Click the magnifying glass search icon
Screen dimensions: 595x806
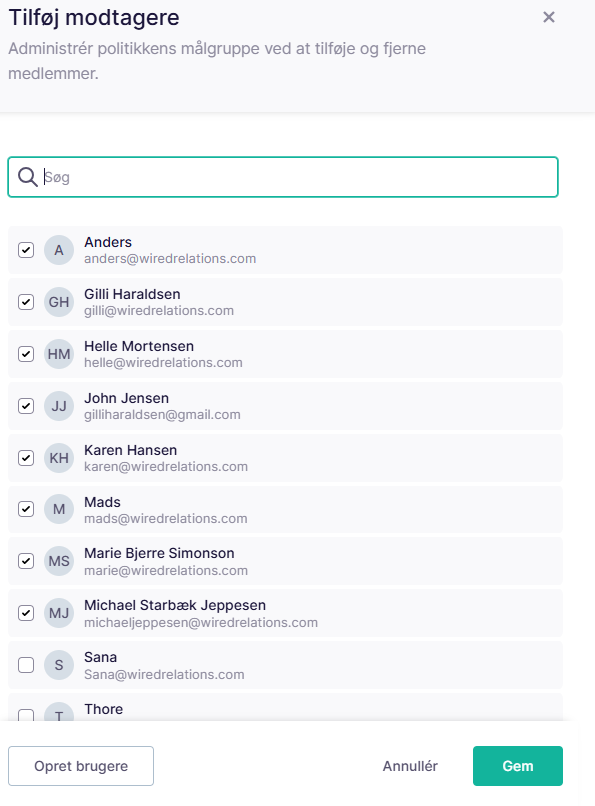pyautogui.click(x=28, y=177)
